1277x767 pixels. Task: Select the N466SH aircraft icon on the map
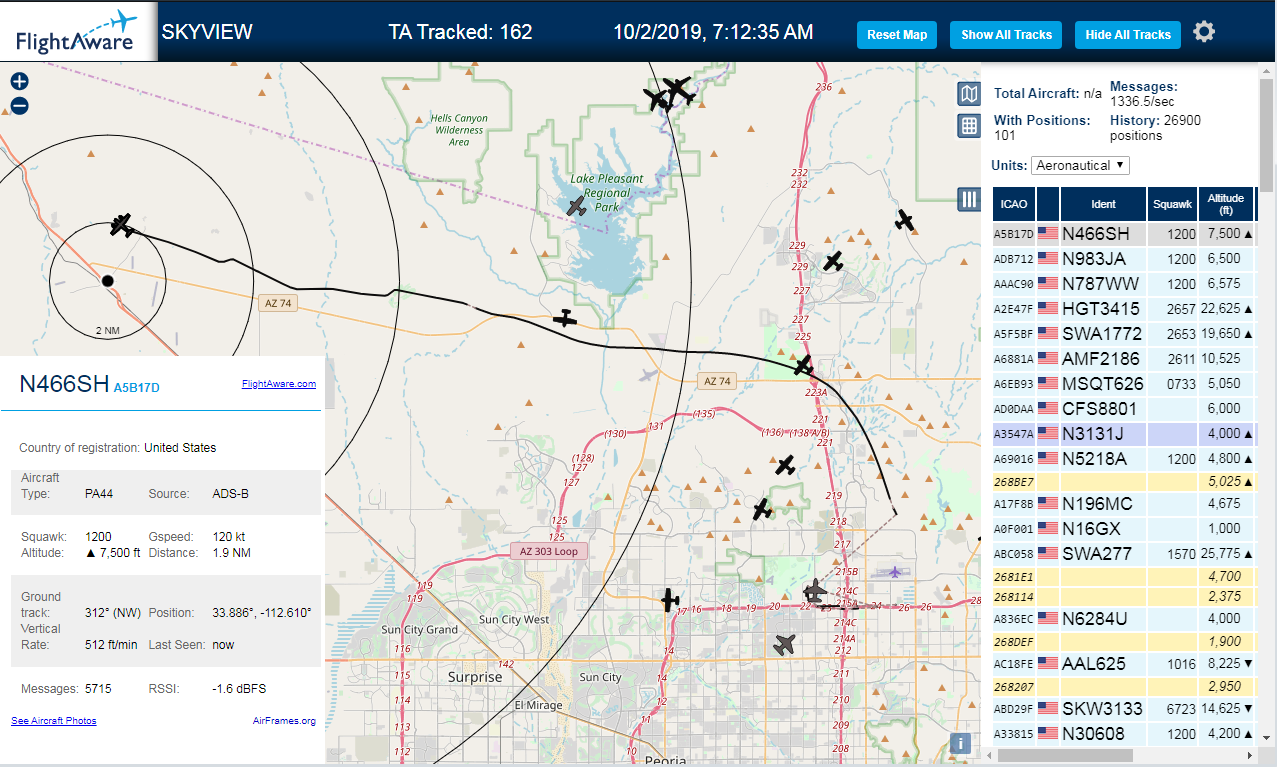[122, 225]
